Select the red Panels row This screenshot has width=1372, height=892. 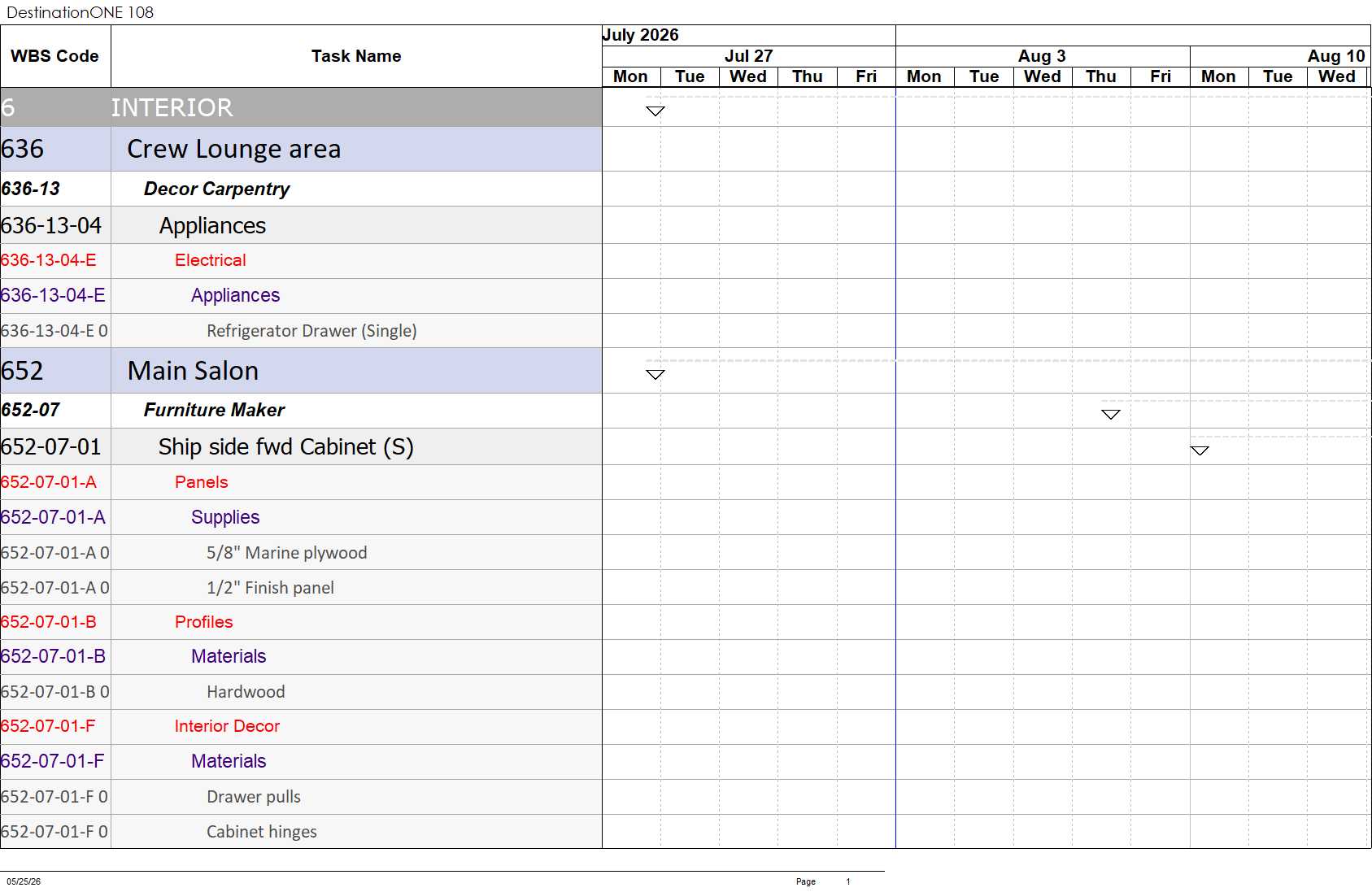point(301,482)
